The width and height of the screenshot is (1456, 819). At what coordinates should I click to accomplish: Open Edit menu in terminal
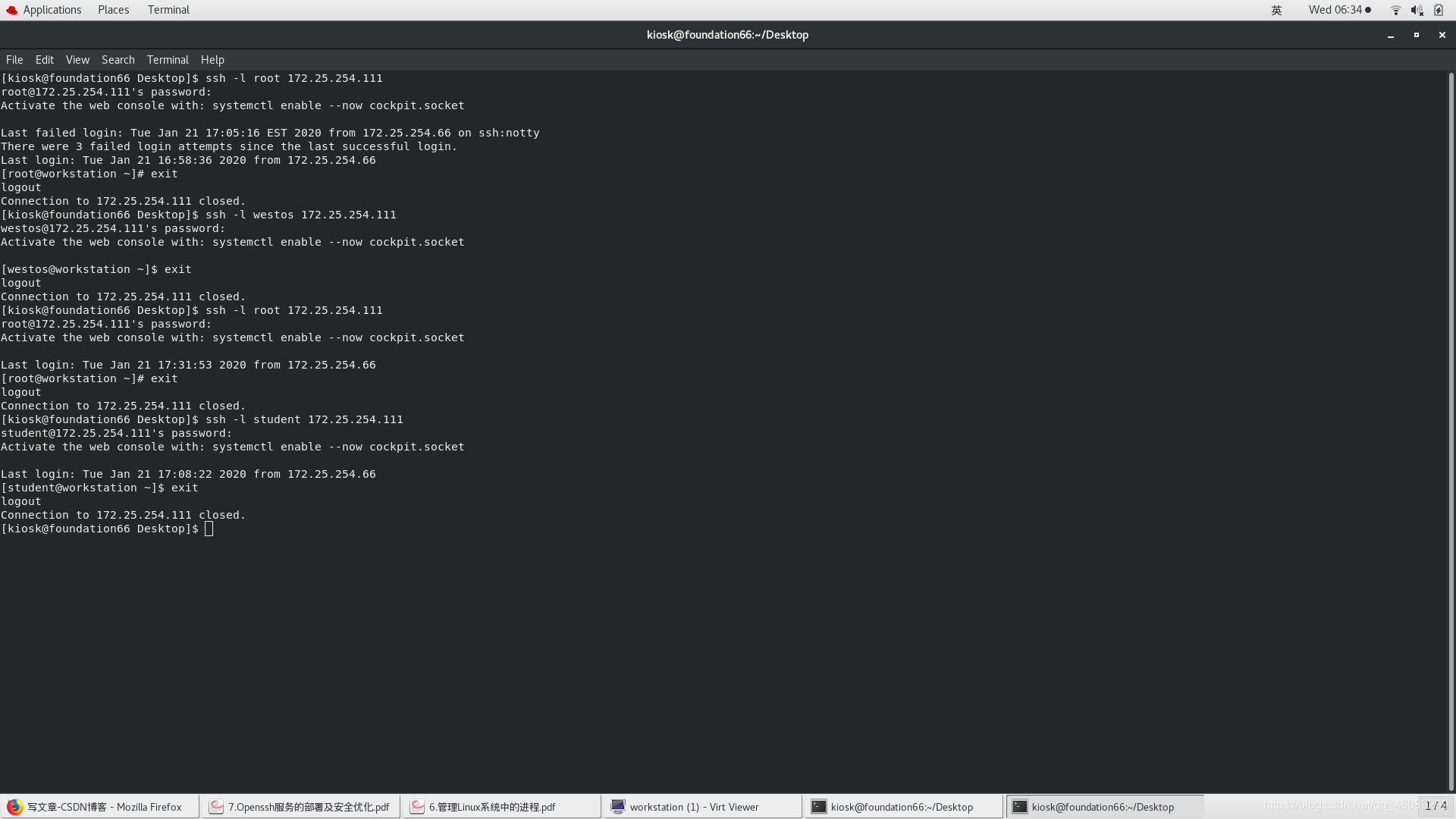pos(44,59)
